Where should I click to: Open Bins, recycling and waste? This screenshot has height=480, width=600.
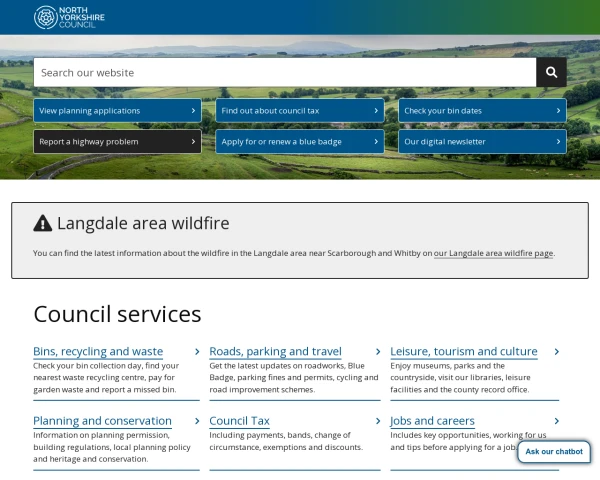coord(98,351)
